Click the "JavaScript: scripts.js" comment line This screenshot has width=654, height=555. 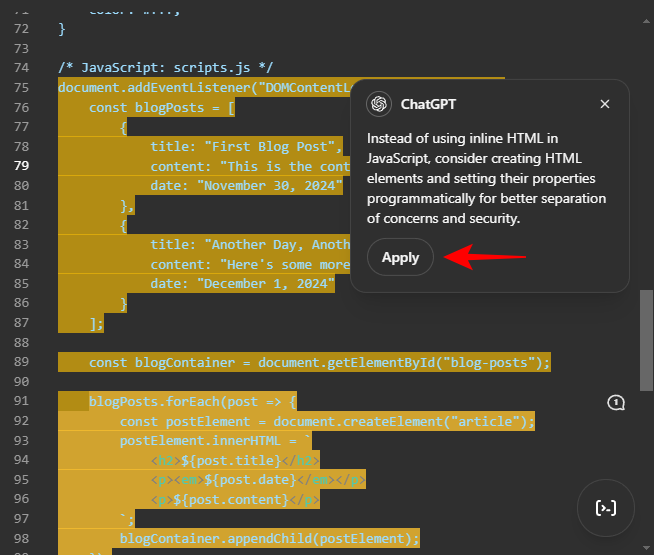(166, 68)
